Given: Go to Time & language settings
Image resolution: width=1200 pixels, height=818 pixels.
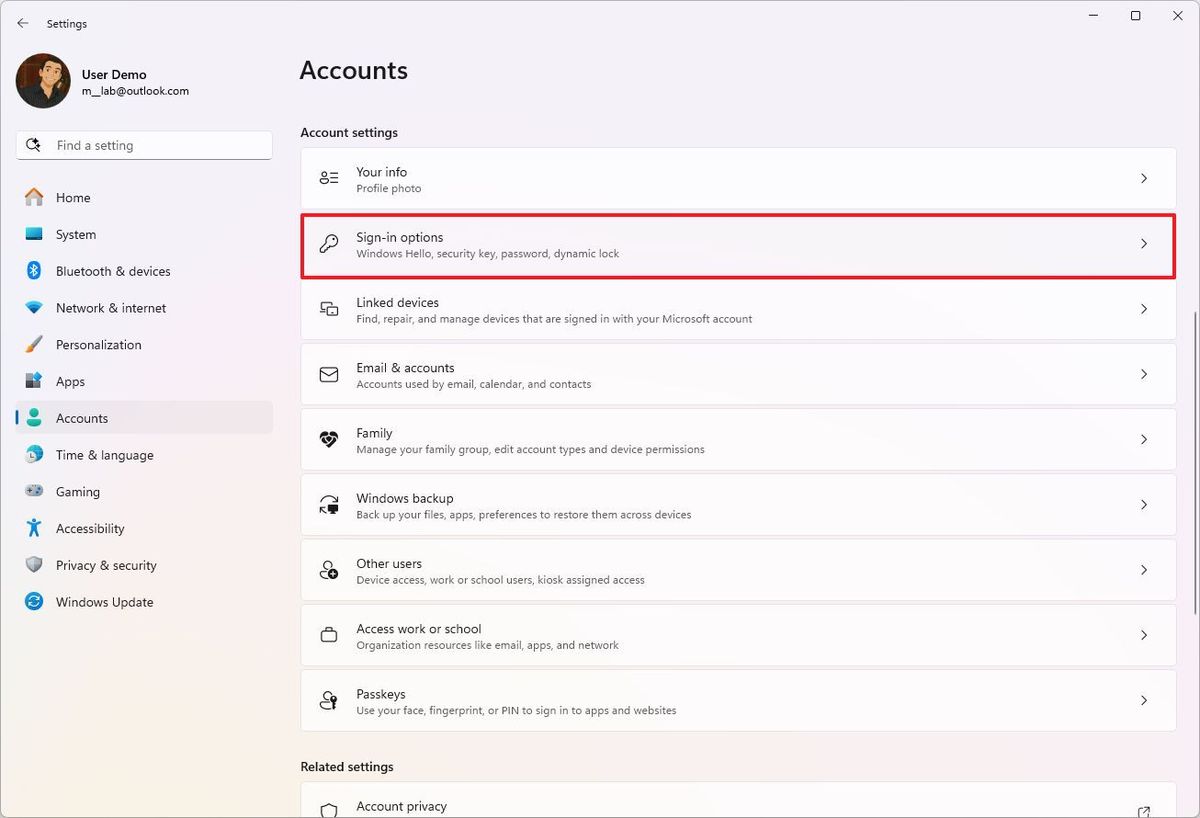Looking at the screenshot, I should point(104,455).
